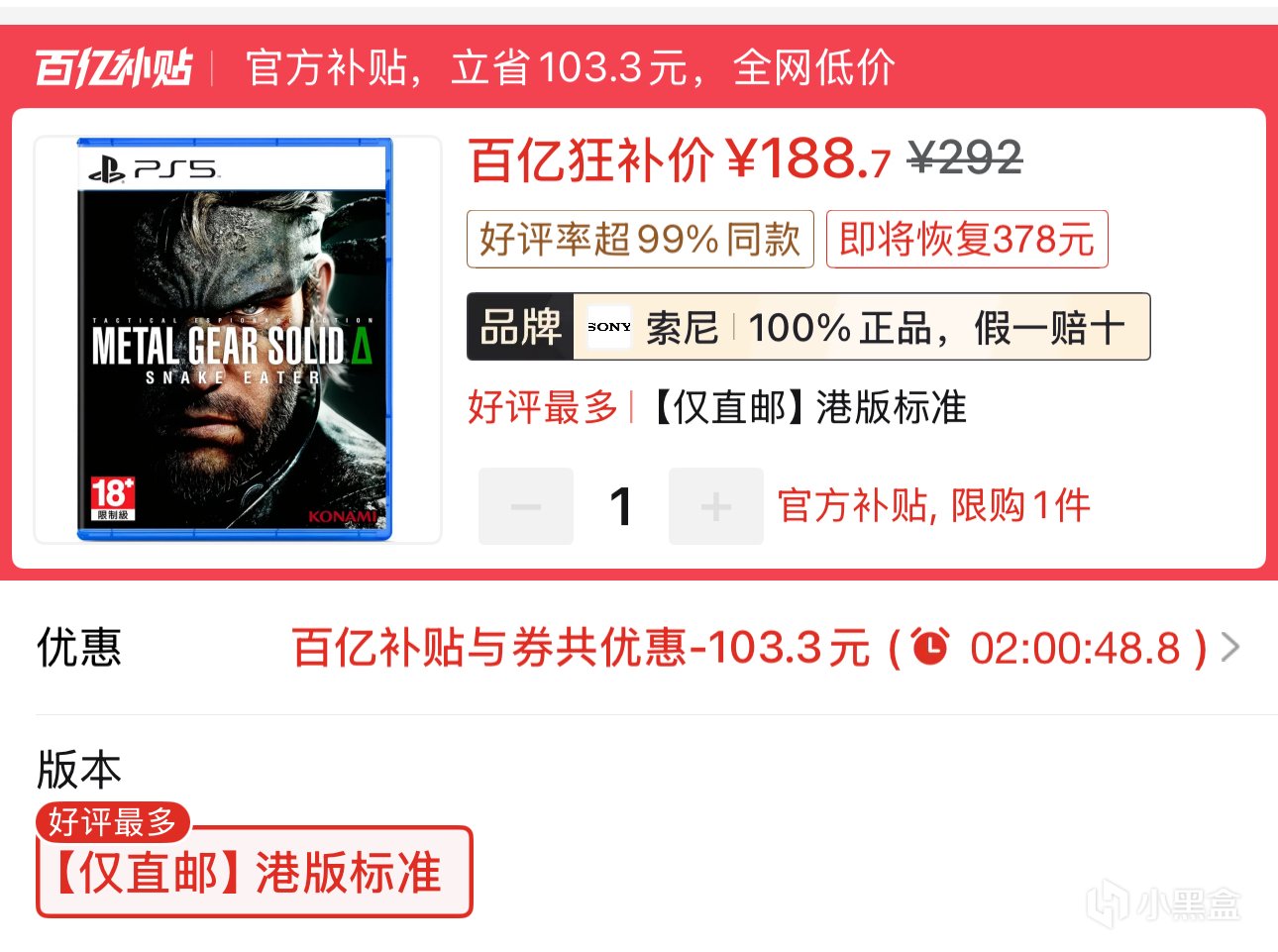
Task: Click the 好评最多 badge above version option
Action: tap(112, 821)
